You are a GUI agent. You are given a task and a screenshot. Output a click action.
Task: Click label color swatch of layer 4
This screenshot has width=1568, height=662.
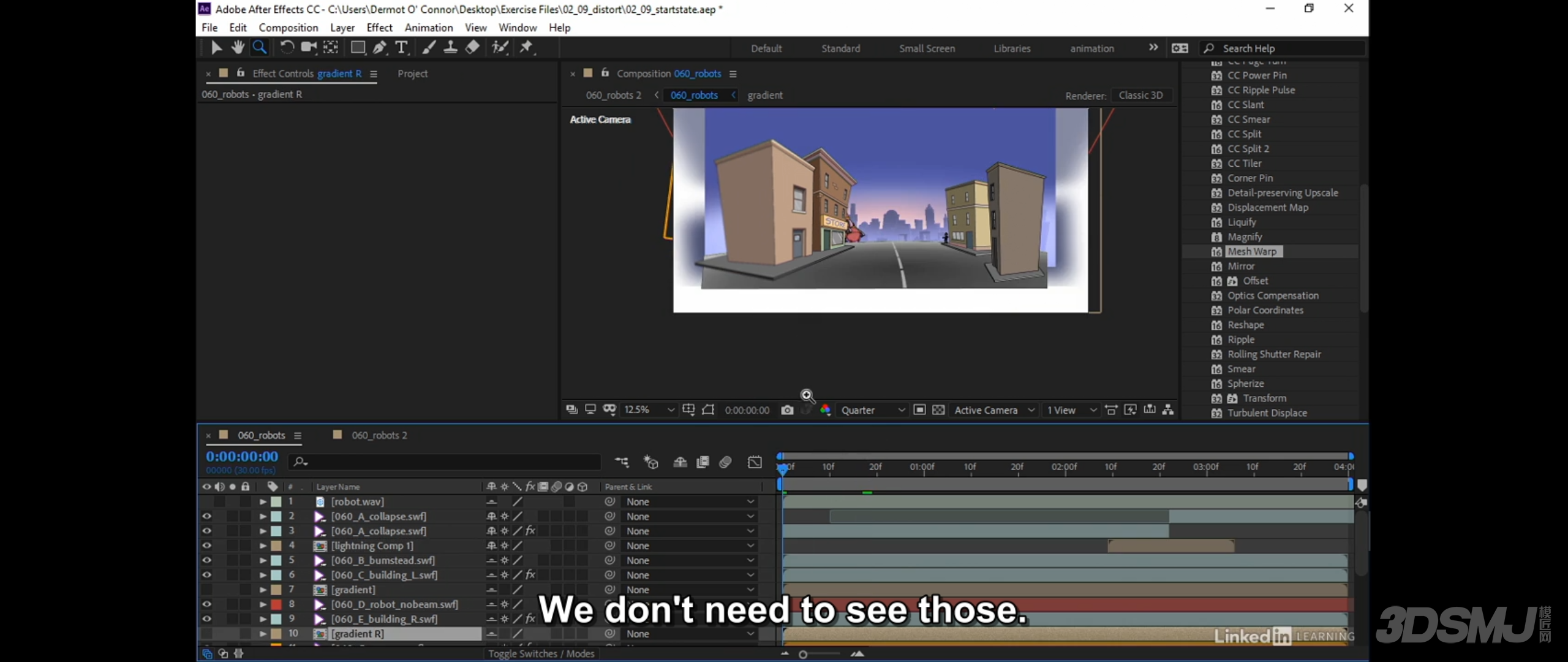276,546
